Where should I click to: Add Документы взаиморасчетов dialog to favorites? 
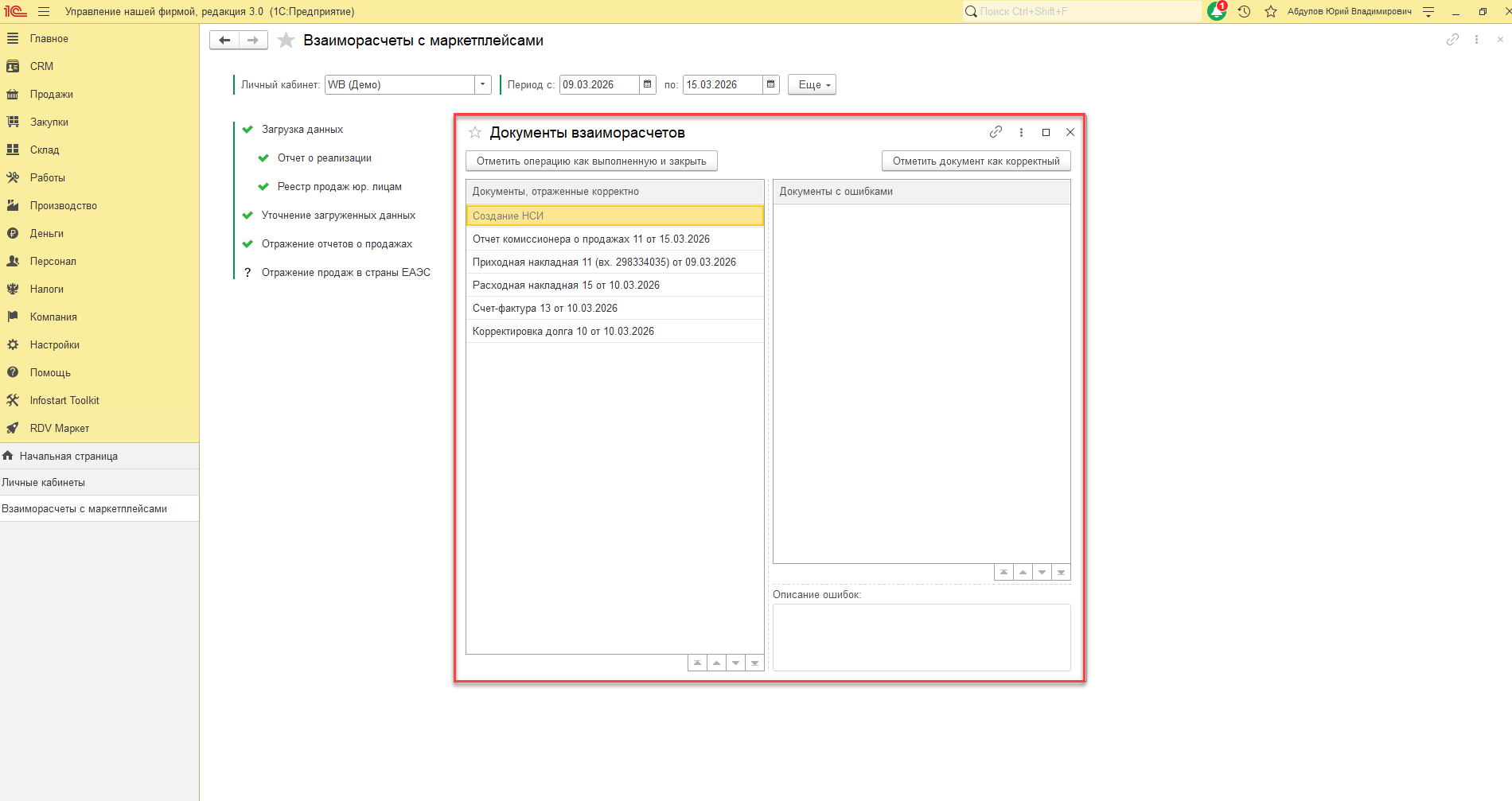(475, 133)
